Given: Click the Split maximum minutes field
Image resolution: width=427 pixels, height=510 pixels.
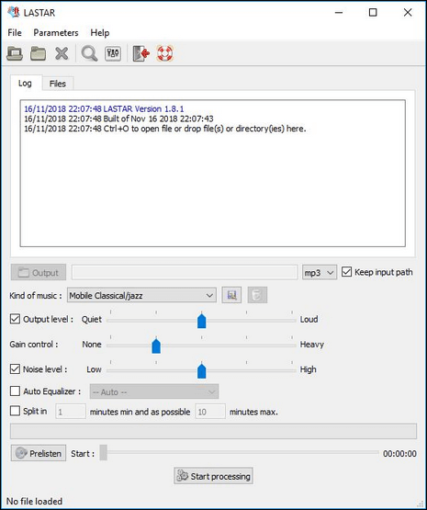Looking at the screenshot, I should (210, 411).
